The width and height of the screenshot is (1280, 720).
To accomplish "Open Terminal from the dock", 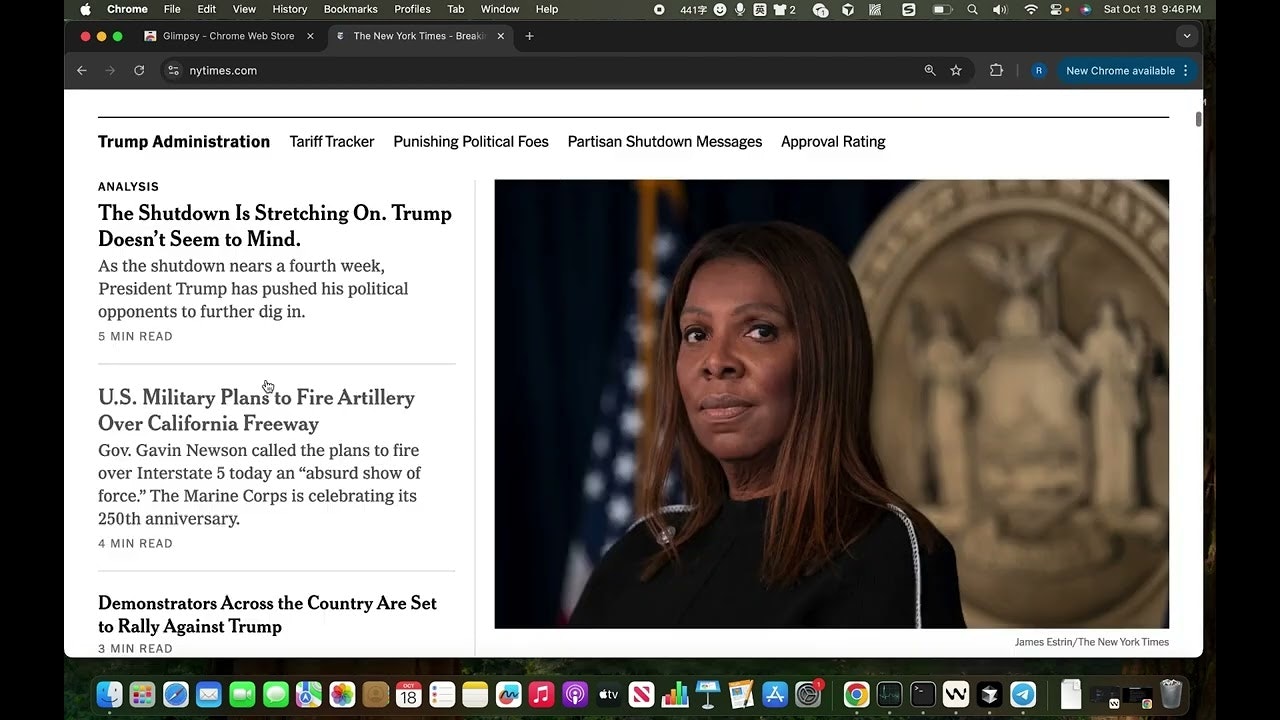I will coord(923,694).
